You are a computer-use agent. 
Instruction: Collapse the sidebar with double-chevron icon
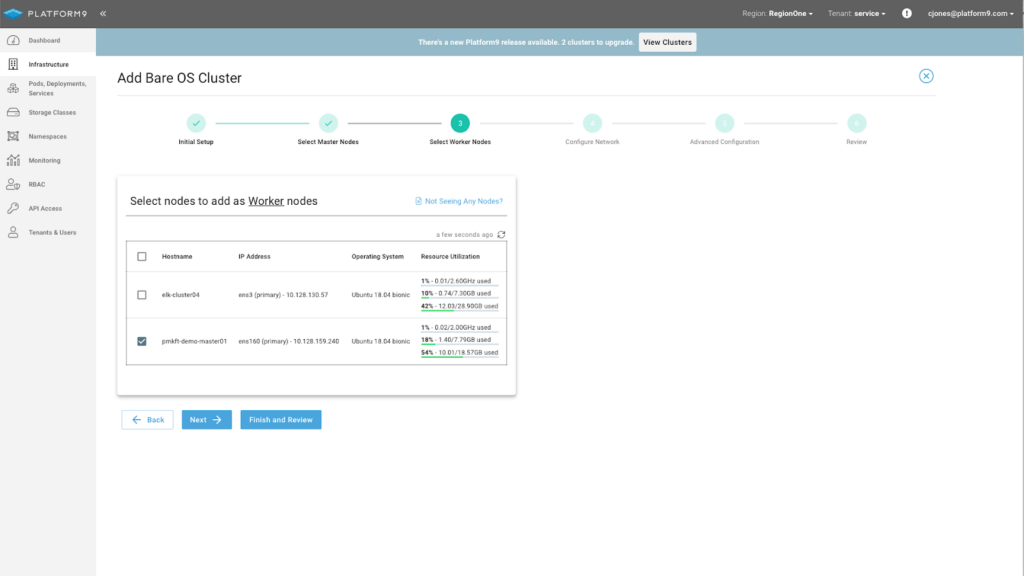click(103, 14)
